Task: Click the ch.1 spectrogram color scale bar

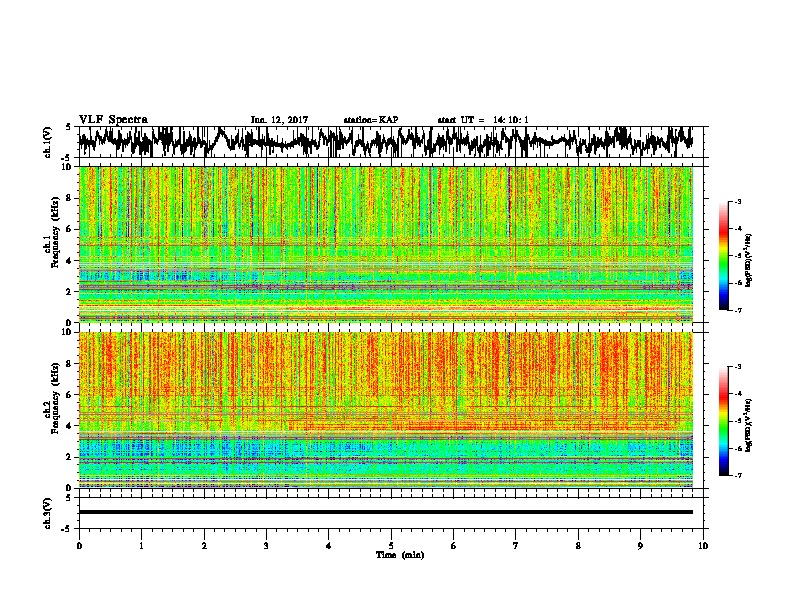Action: click(724, 256)
